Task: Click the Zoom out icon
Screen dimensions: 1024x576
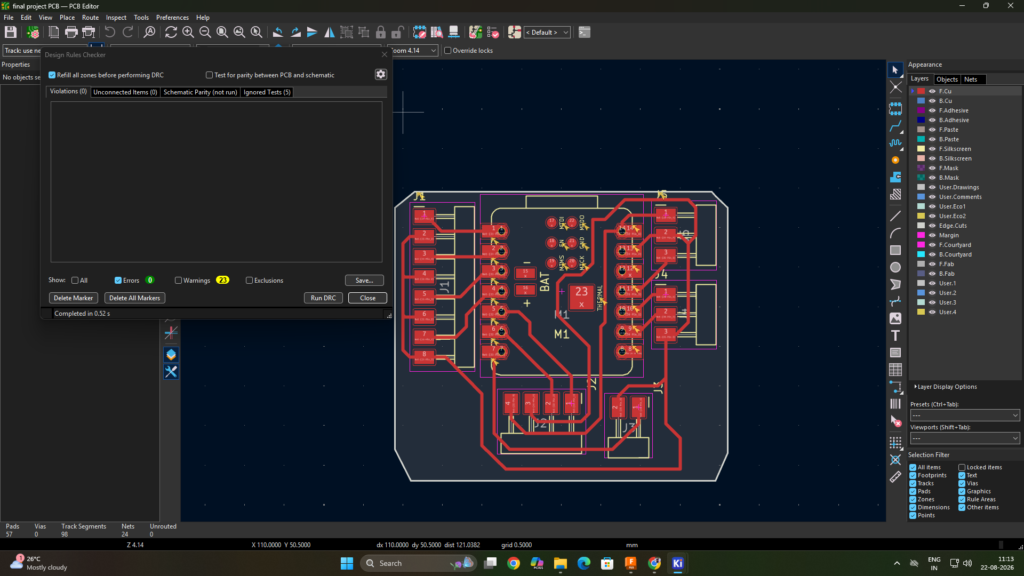Action: [x=205, y=32]
